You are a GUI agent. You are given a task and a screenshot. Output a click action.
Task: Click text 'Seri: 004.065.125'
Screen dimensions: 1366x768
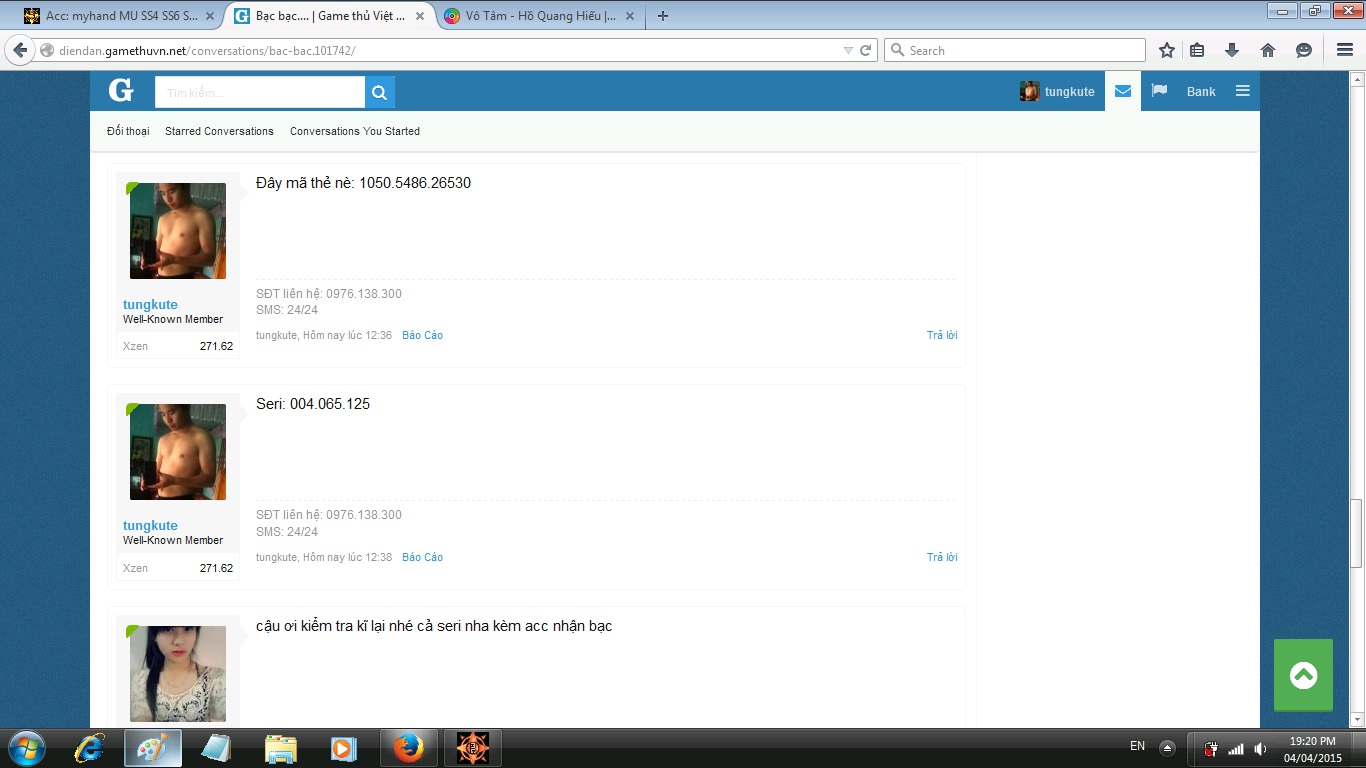coord(313,404)
